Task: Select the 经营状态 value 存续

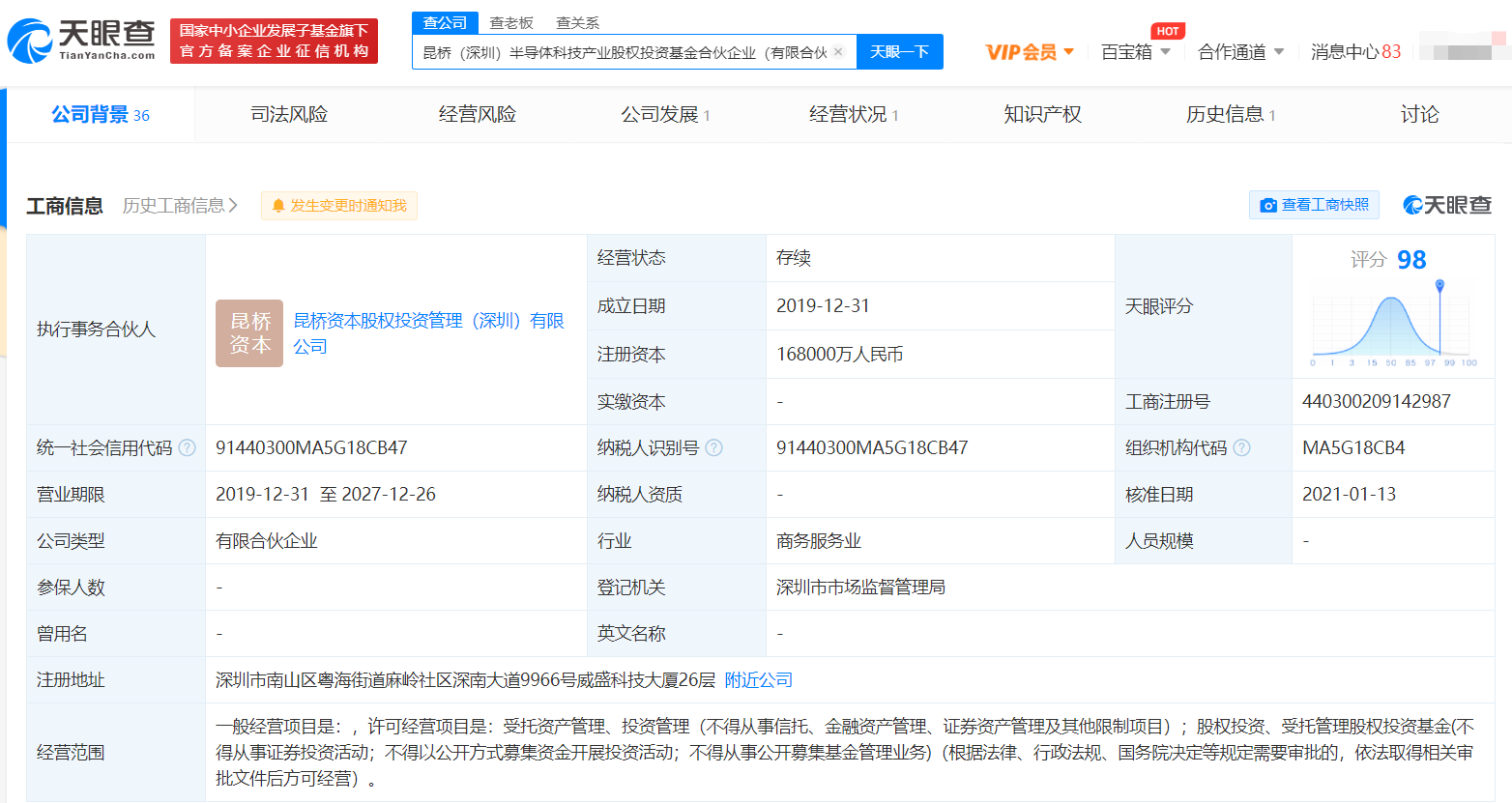Action: 794,258
